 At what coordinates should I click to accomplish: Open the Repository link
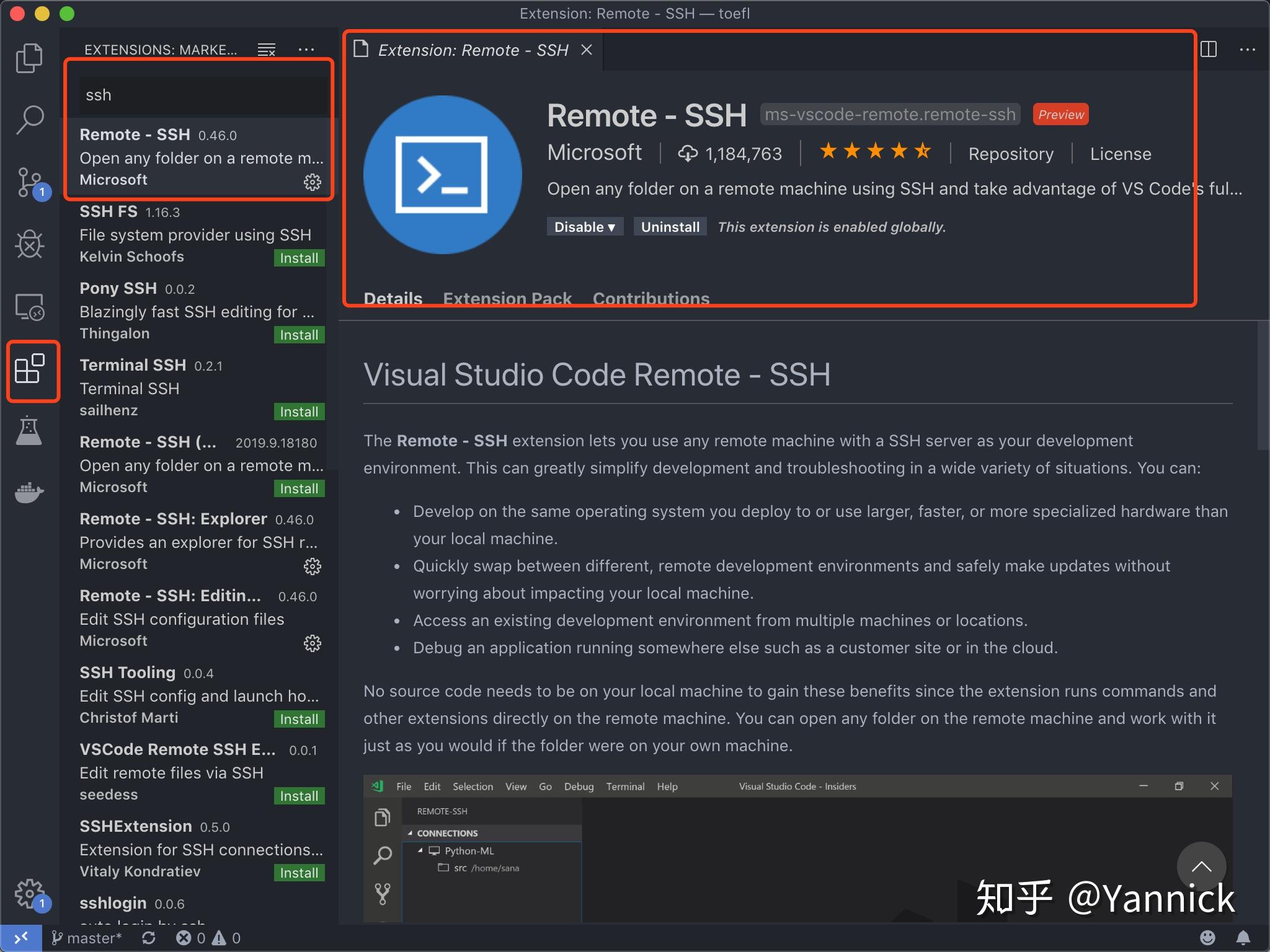click(1010, 154)
